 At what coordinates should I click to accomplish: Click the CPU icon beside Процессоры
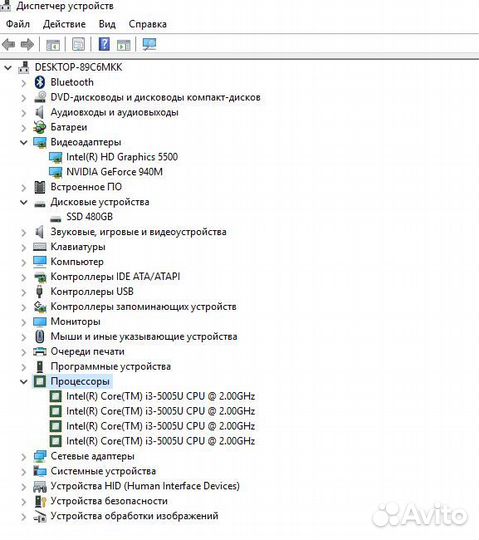click(40, 381)
